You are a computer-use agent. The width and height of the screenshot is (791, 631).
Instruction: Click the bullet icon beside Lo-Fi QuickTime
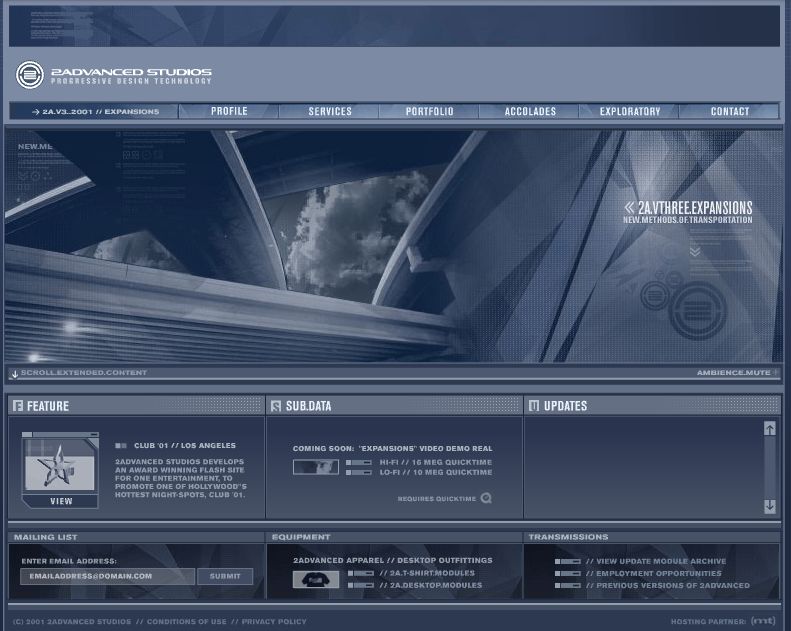359,473
